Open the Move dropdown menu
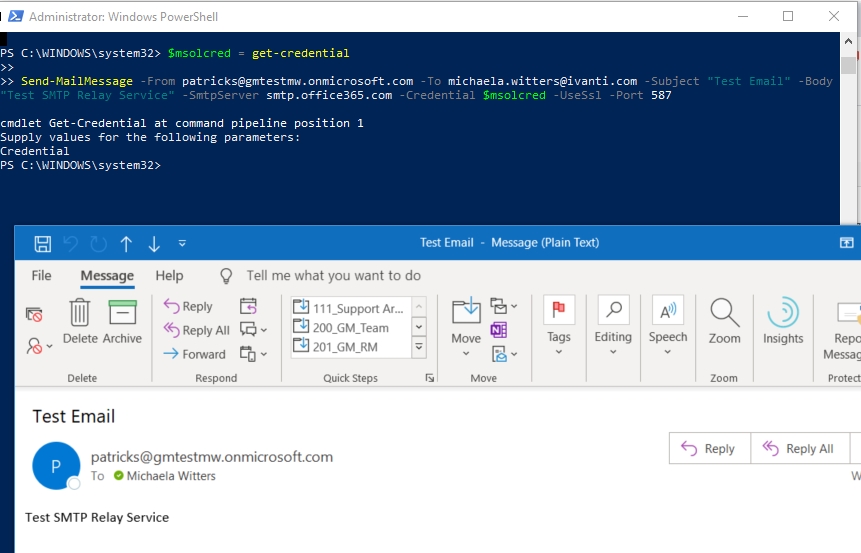The image size is (861, 553). click(466, 321)
